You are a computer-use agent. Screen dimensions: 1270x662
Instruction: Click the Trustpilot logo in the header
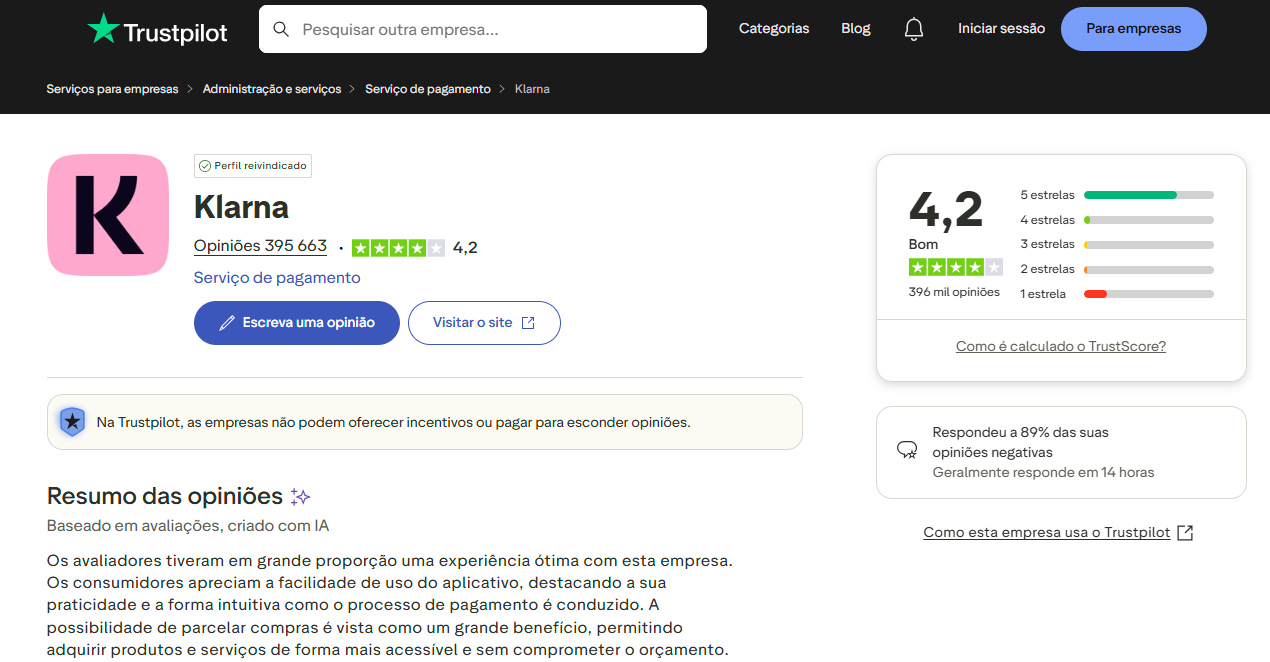tap(158, 30)
